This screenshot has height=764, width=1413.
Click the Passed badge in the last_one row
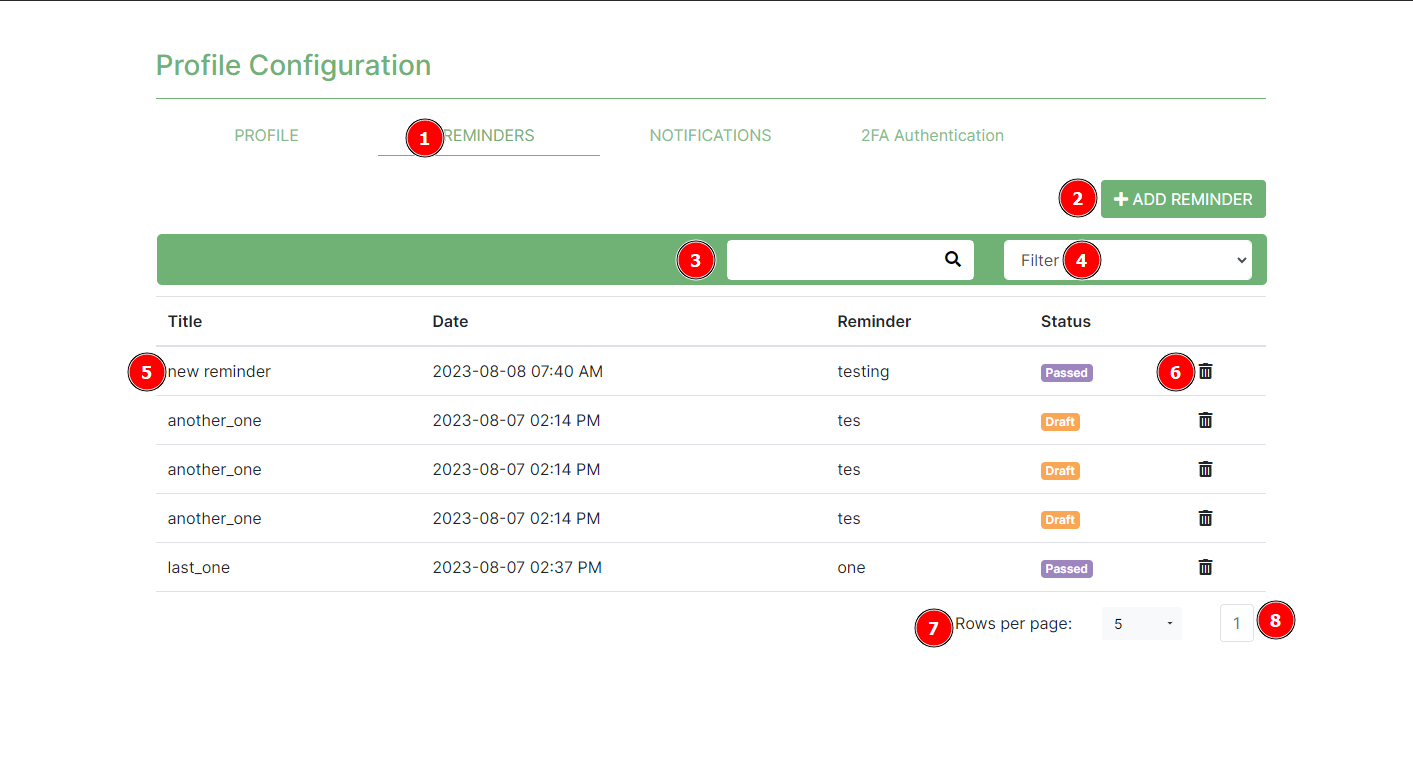(1067, 568)
